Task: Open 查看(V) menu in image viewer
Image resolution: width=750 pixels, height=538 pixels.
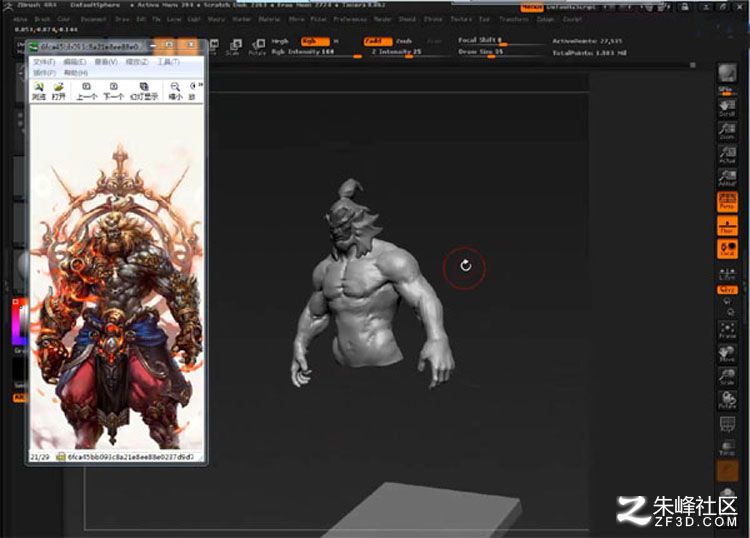Action: coord(106,62)
